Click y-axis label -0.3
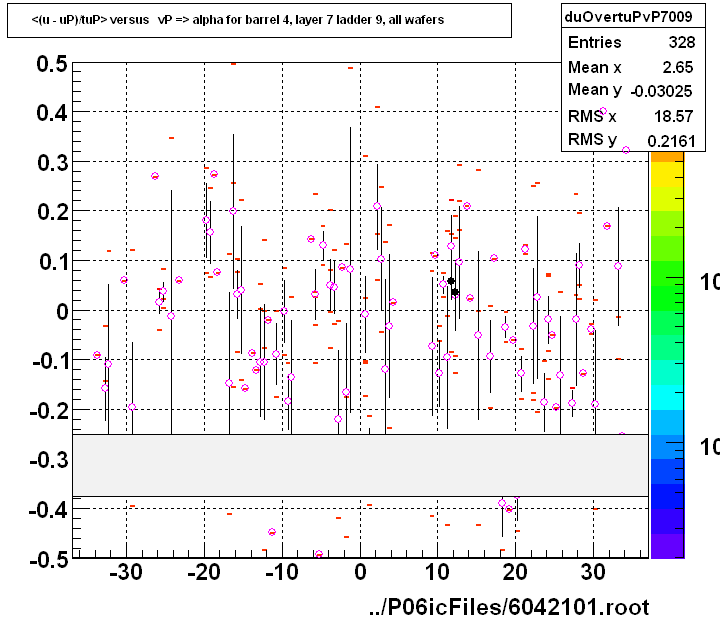Image resolution: width=720 pixels, height=620 pixels. (x=49, y=460)
